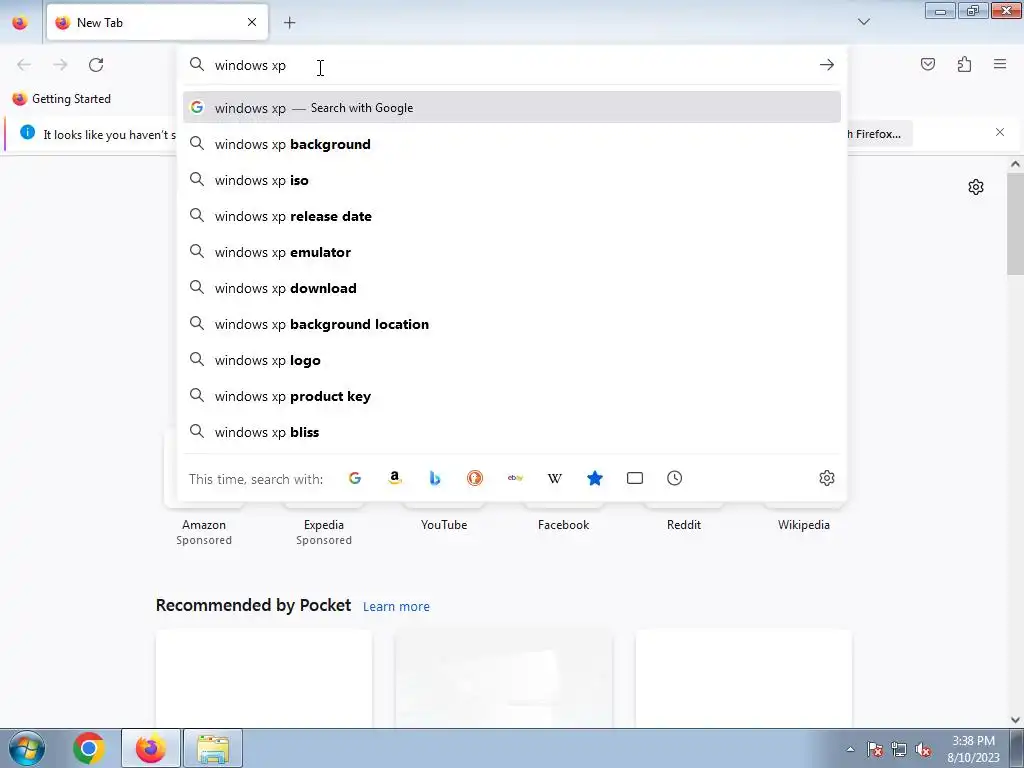
Task: Select suggestion windows xp logo
Action: 512,359
